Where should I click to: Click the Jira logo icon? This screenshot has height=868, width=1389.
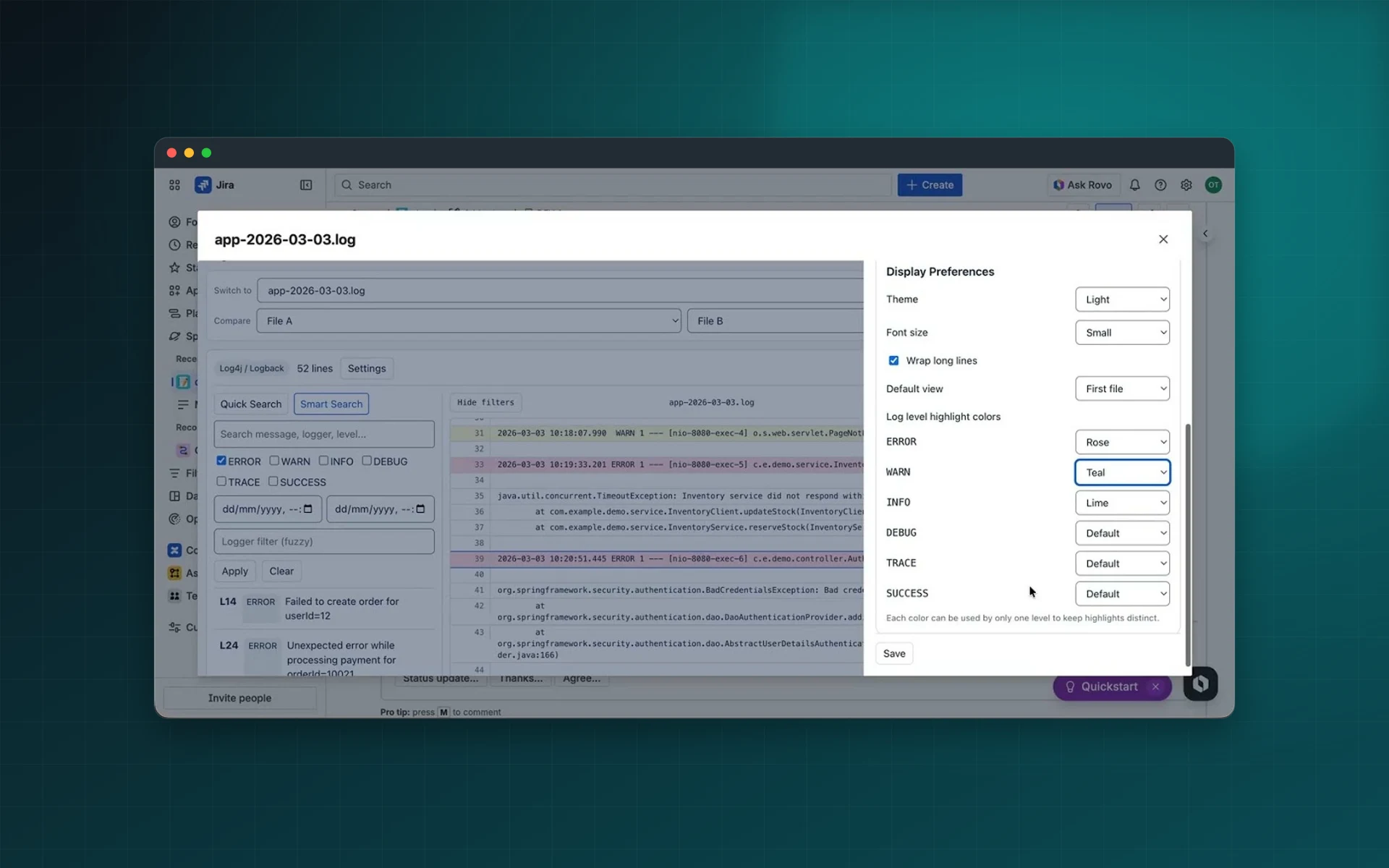coord(203,185)
